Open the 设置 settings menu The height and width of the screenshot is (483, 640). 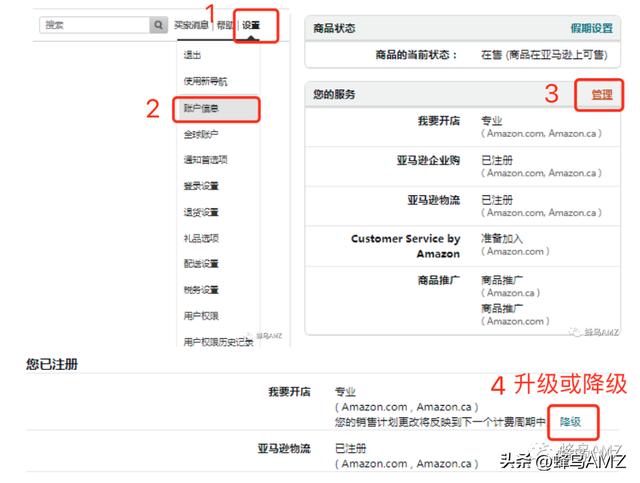pyautogui.click(x=251, y=25)
